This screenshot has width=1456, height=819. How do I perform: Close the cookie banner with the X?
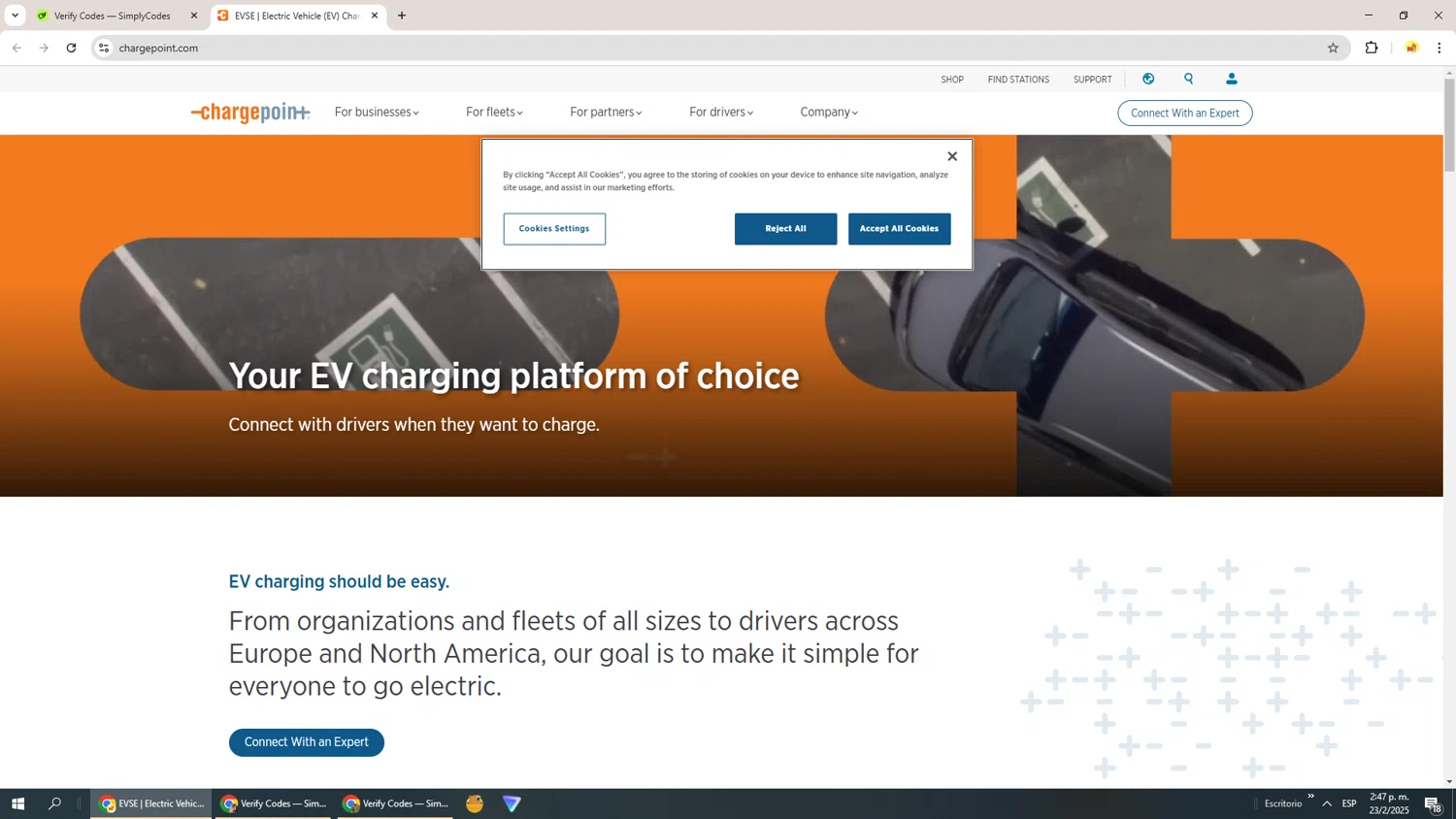point(952,156)
